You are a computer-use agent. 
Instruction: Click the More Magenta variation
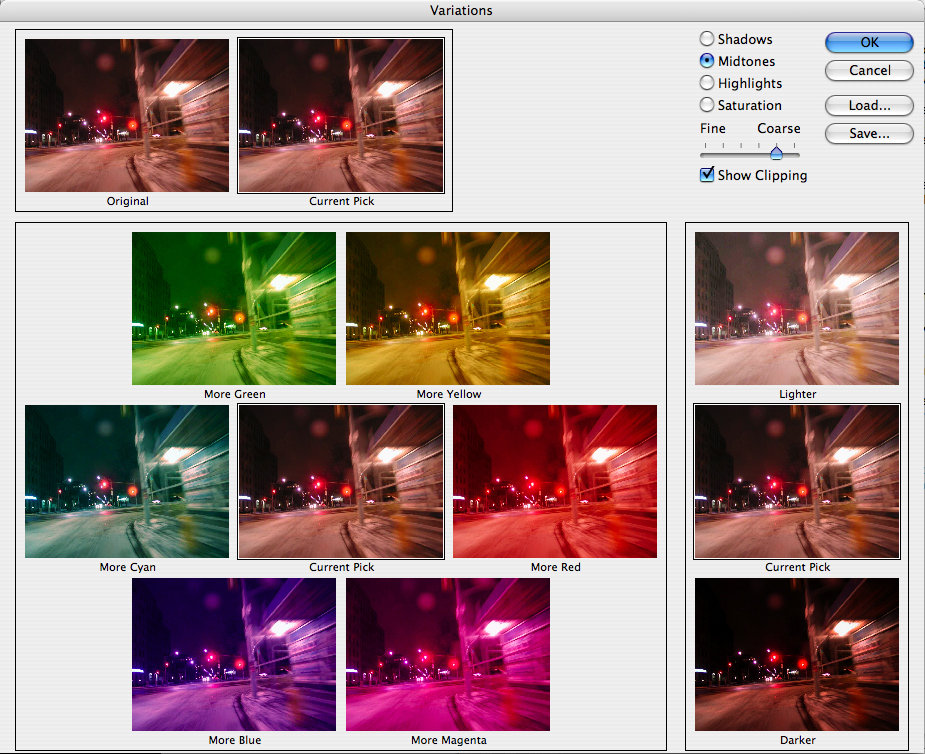click(448, 654)
